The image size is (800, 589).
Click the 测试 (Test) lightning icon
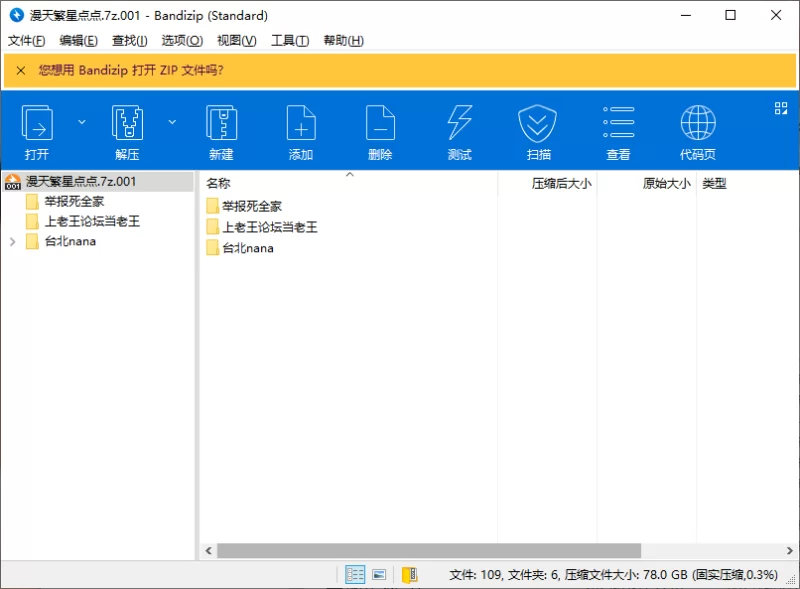coord(460,122)
